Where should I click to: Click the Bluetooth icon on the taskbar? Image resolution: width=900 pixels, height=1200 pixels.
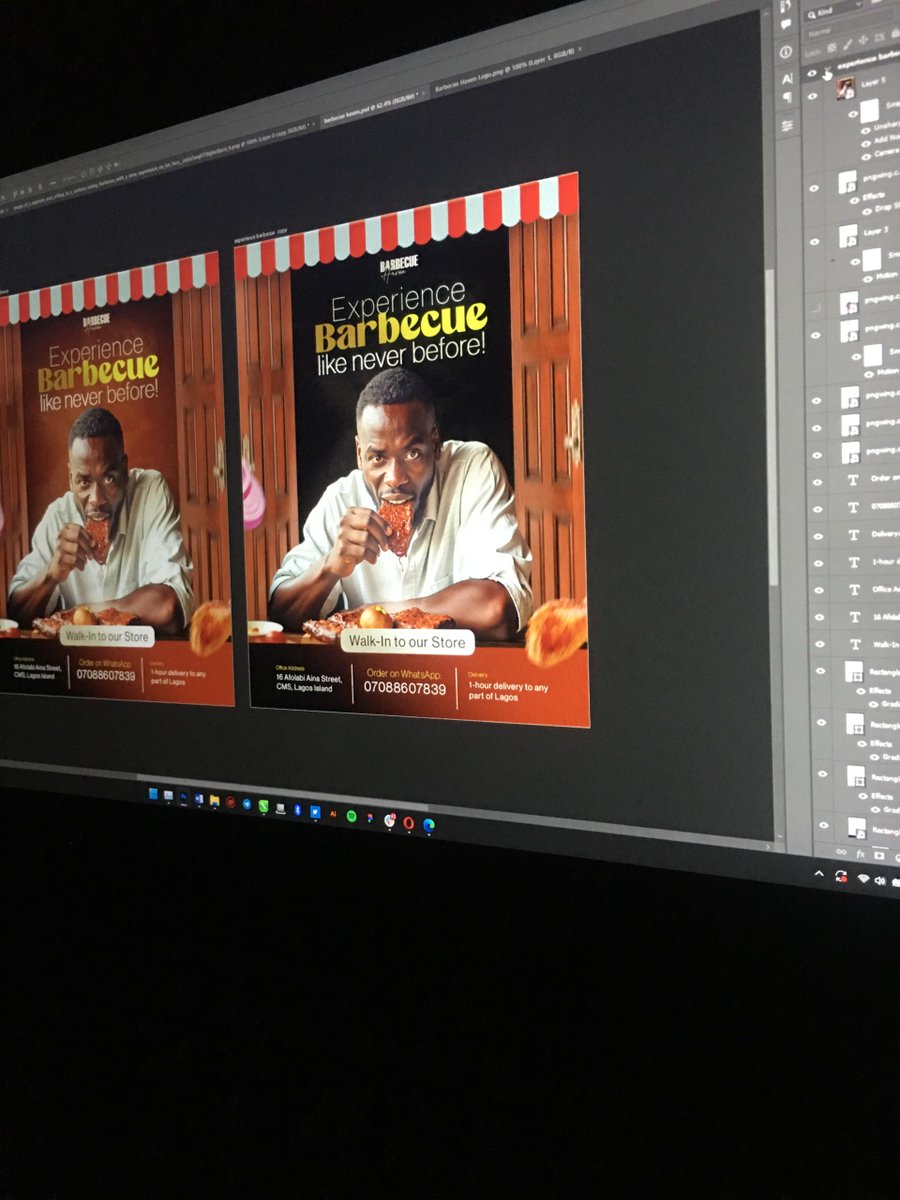tap(297, 810)
